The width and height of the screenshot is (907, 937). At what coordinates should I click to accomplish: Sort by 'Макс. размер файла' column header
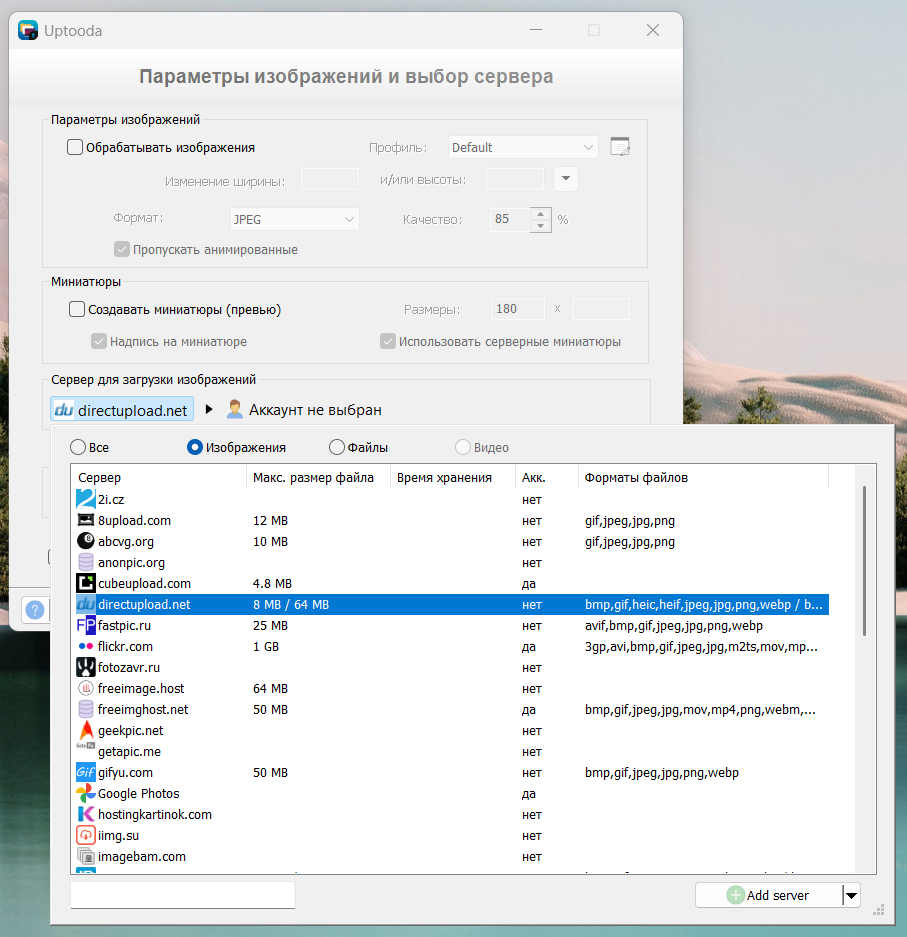pos(318,477)
